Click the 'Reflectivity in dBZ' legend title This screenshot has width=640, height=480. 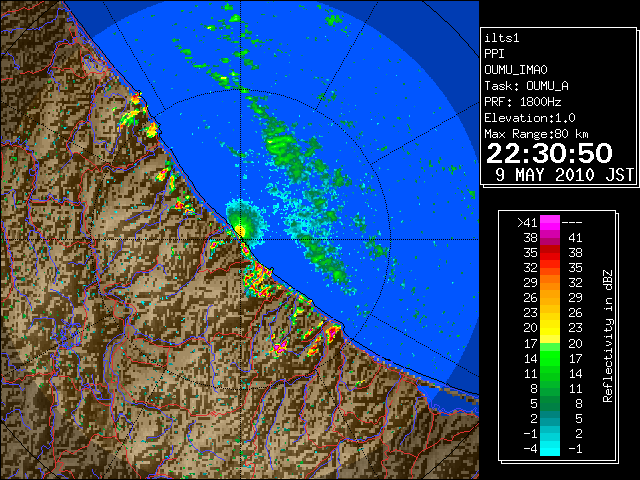tap(607, 336)
